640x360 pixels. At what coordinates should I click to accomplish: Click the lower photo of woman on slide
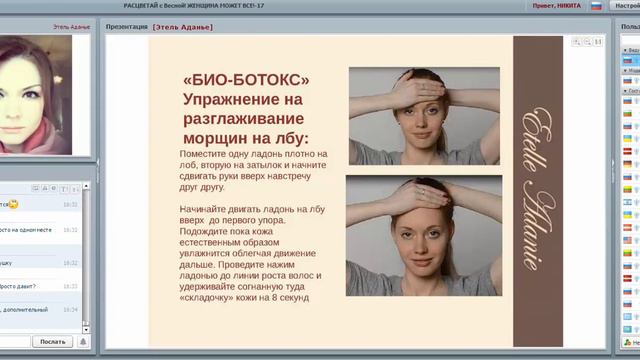point(424,236)
